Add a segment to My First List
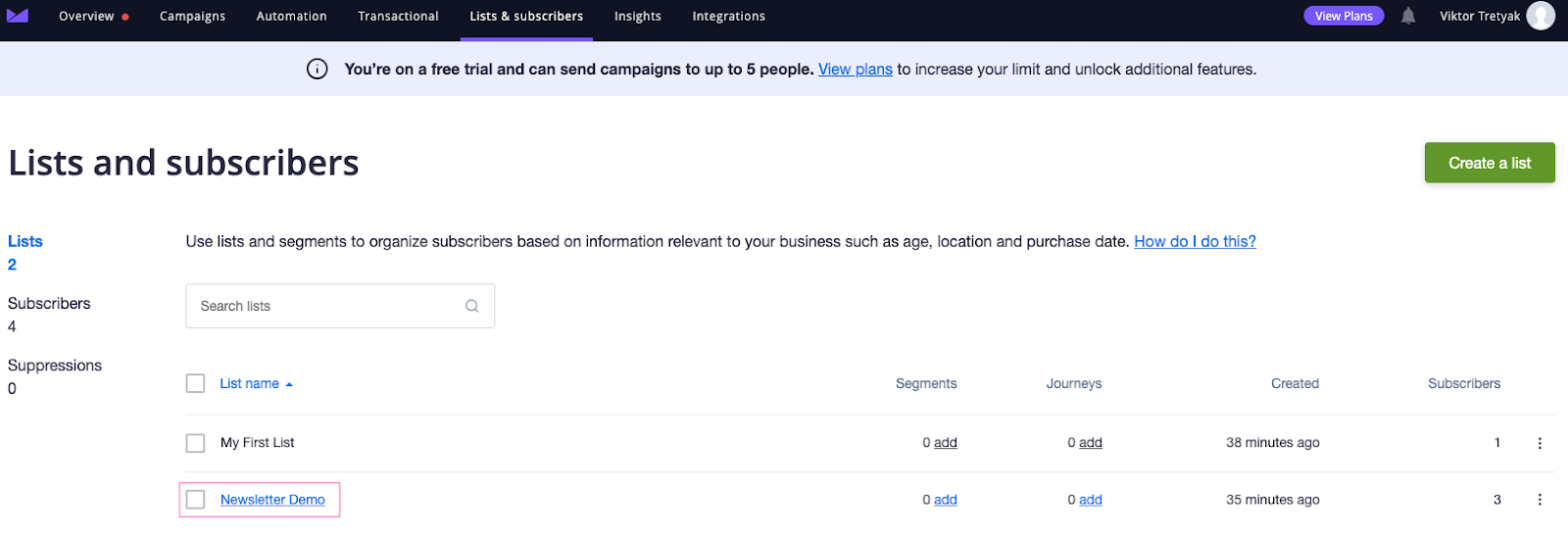The image size is (1568, 544). pyautogui.click(x=945, y=443)
